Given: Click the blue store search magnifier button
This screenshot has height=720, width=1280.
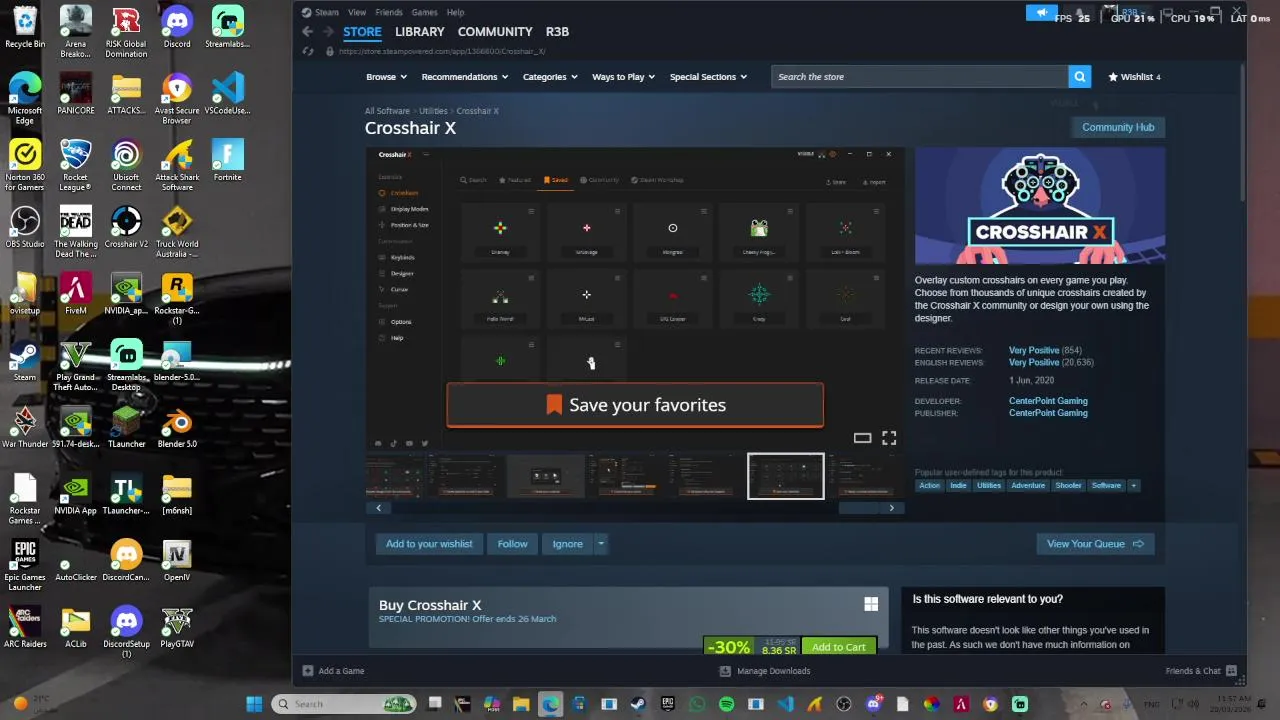Looking at the screenshot, I should point(1079,77).
